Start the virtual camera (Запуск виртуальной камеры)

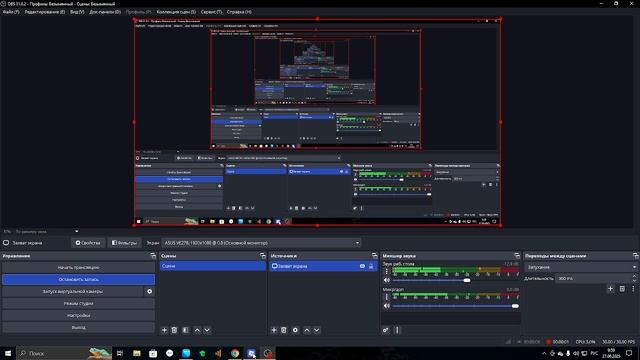tap(73, 291)
